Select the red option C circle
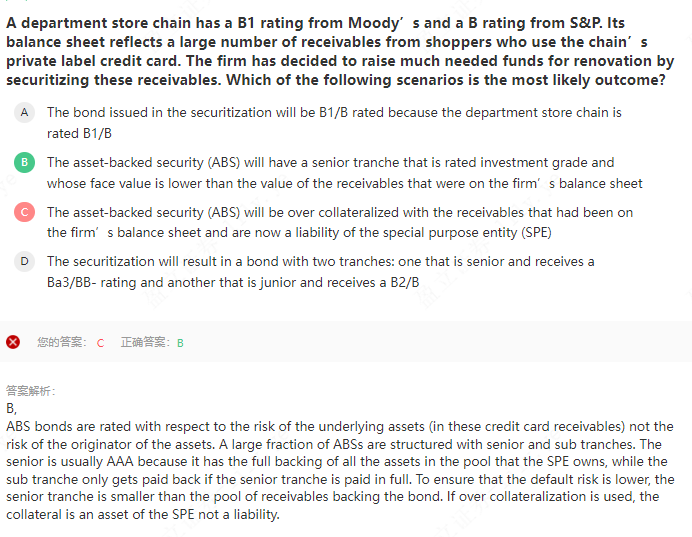This screenshot has width=692, height=537. click(x=24, y=212)
